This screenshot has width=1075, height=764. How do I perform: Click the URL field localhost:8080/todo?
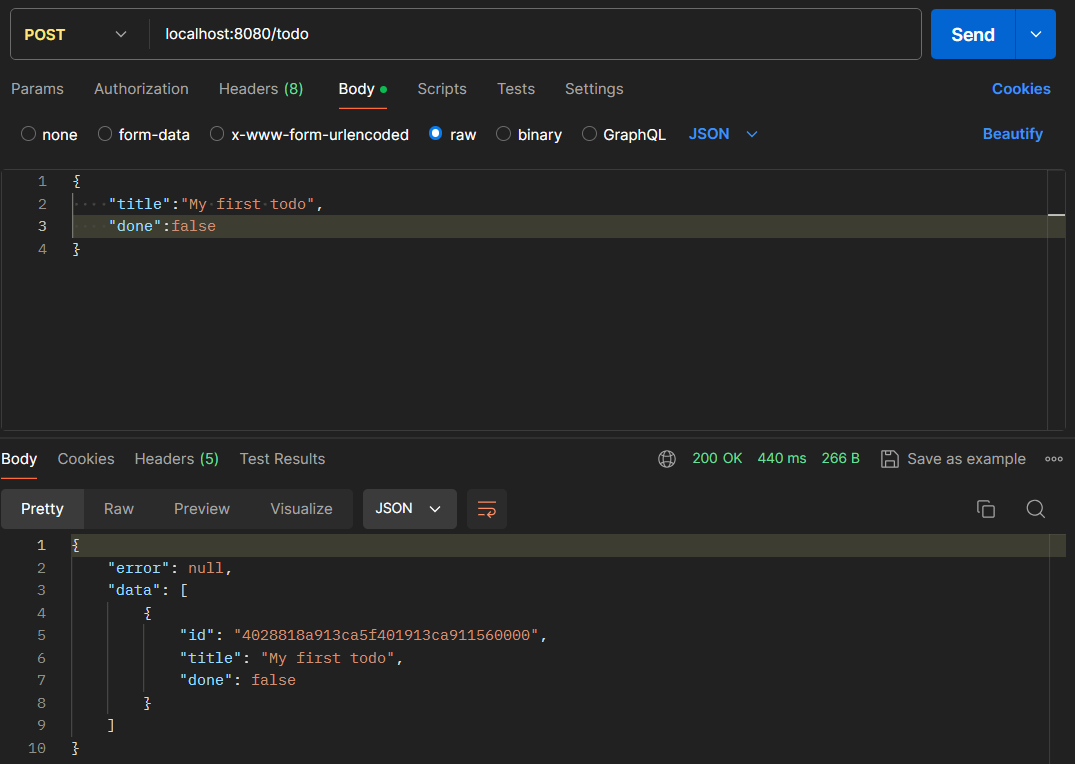[535, 34]
